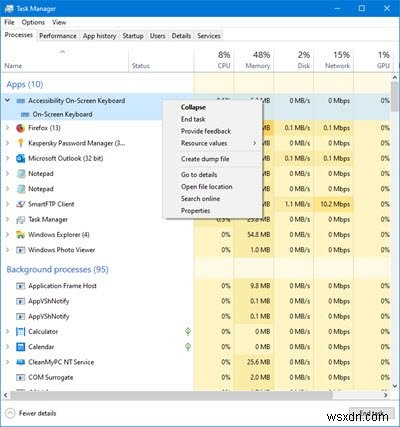Choose End task in the context menu
This screenshot has height=427, width=400.
point(213,119)
